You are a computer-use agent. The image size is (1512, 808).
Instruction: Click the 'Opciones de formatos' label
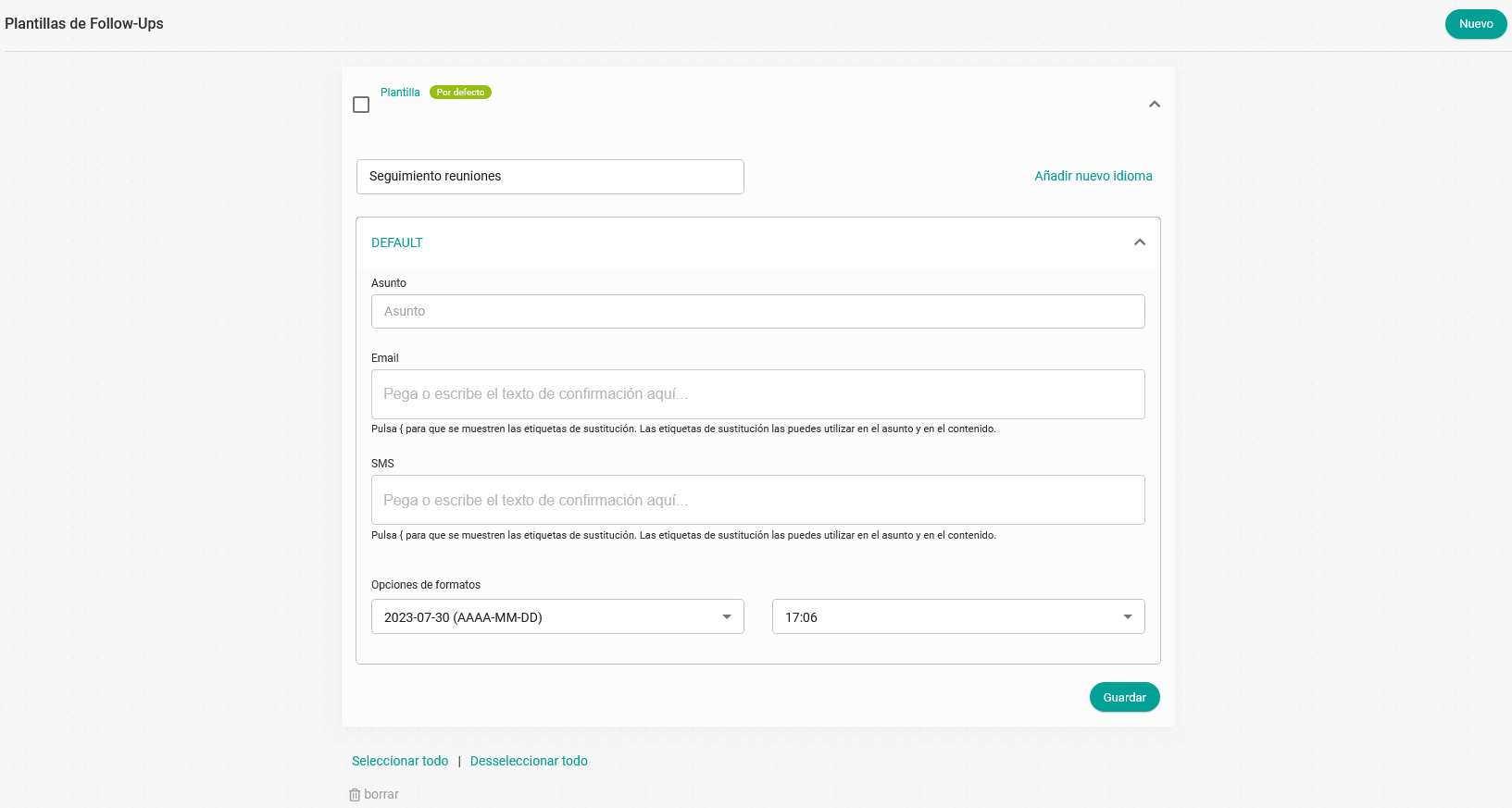[x=426, y=585]
